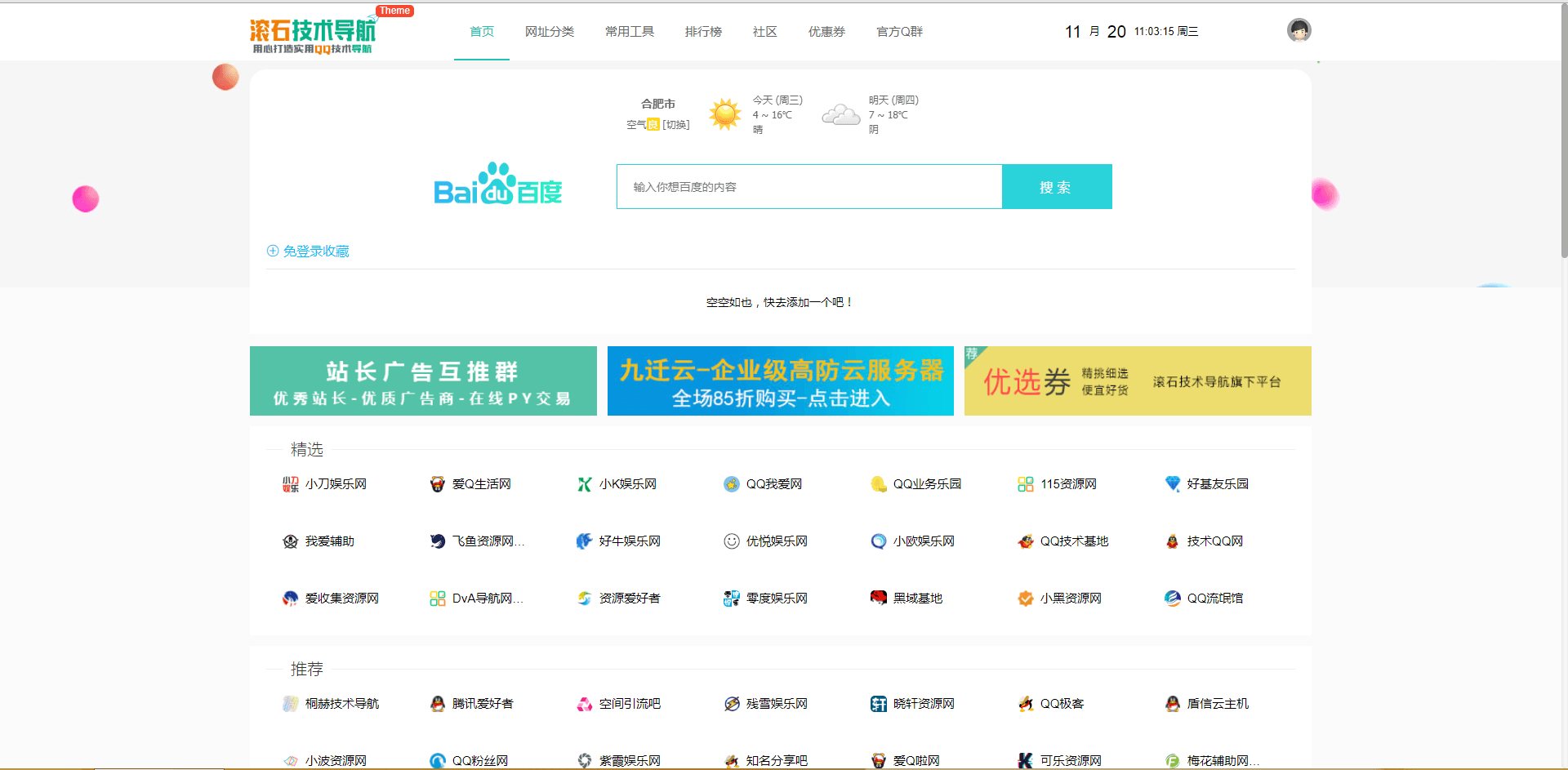Click the 小刀娱乐网 site icon

pos(291,484)
